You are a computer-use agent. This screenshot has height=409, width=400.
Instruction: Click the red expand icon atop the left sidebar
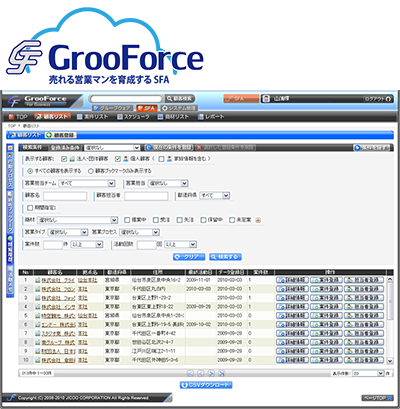(10, 147)
